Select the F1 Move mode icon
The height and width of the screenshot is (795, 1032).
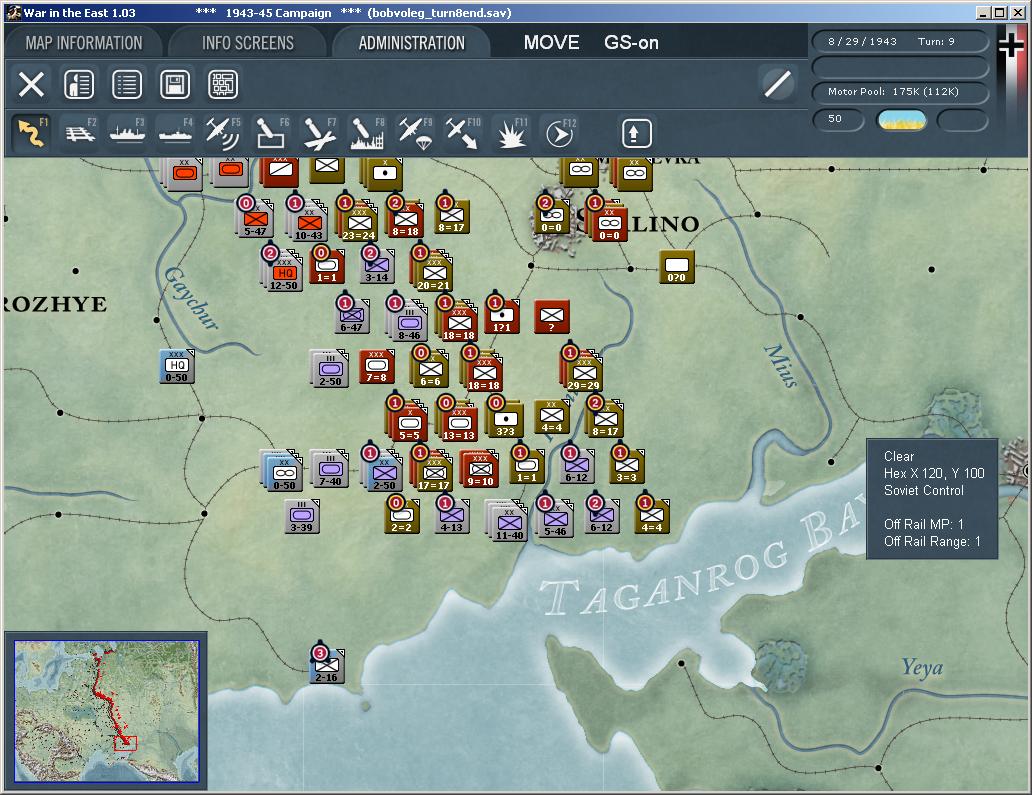tap(31, 132)
